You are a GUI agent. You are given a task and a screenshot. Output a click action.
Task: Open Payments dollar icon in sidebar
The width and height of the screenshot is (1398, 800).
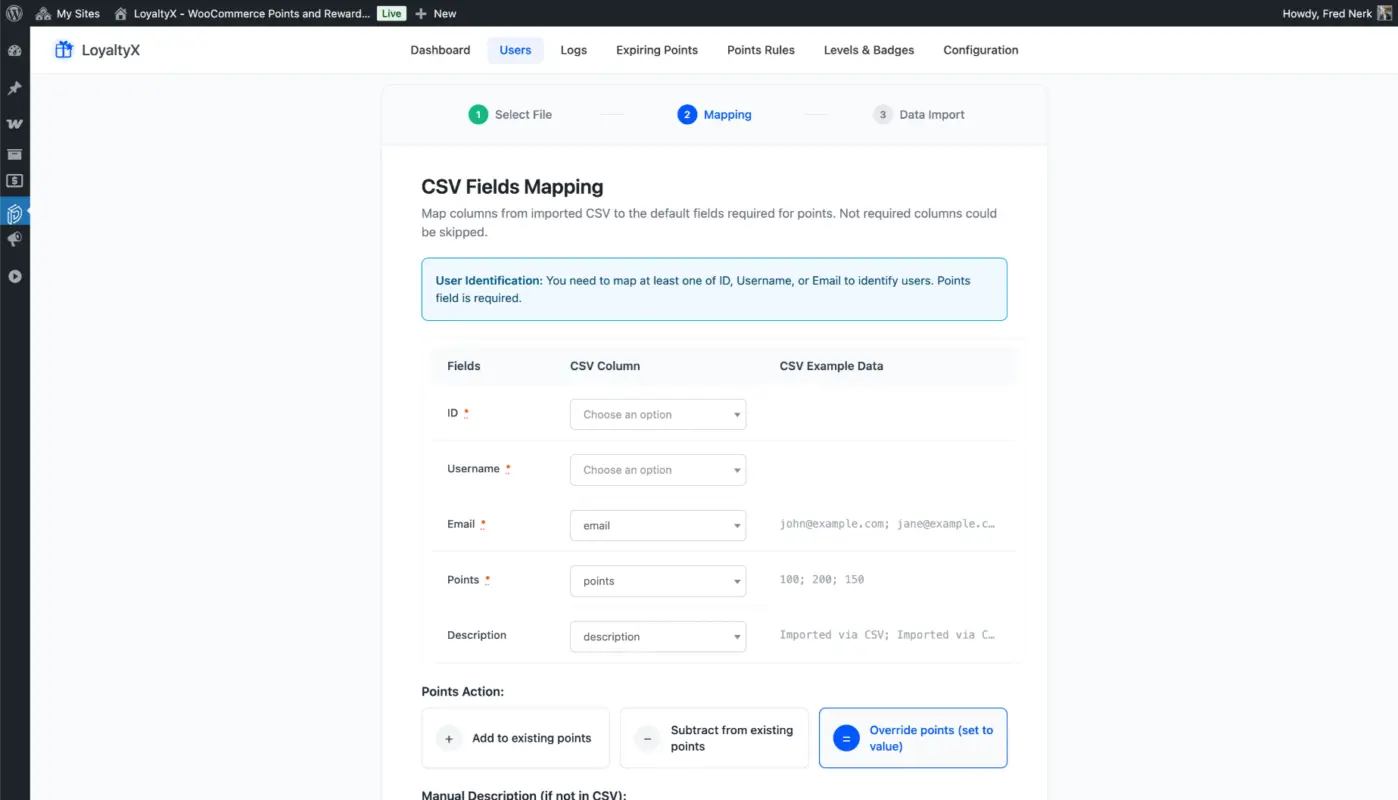tap(14, 181)
